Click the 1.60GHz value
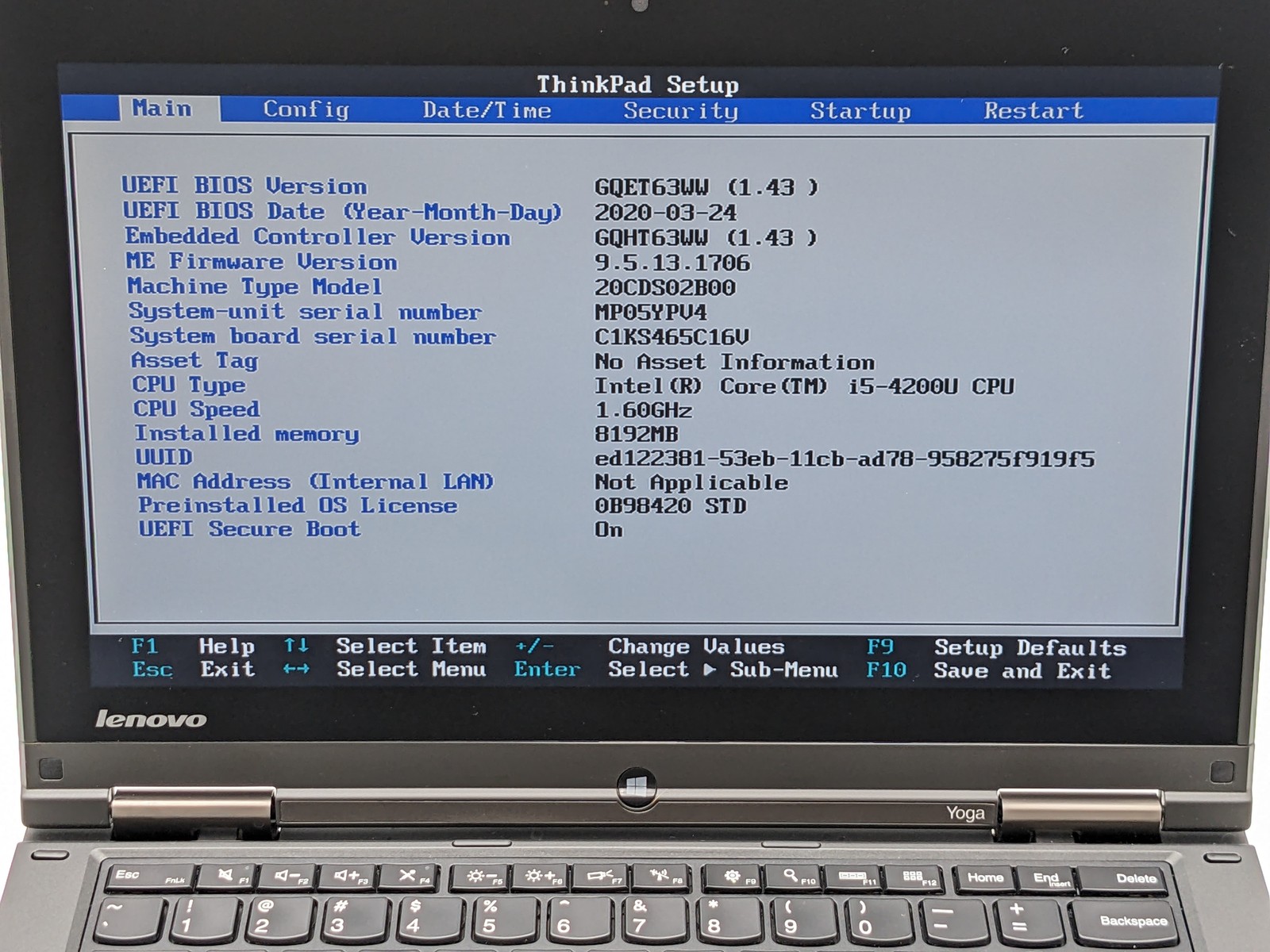Image resolution: width=1270 pixels, height=952 pixels. pyautogui.click(x=643, y=410)
